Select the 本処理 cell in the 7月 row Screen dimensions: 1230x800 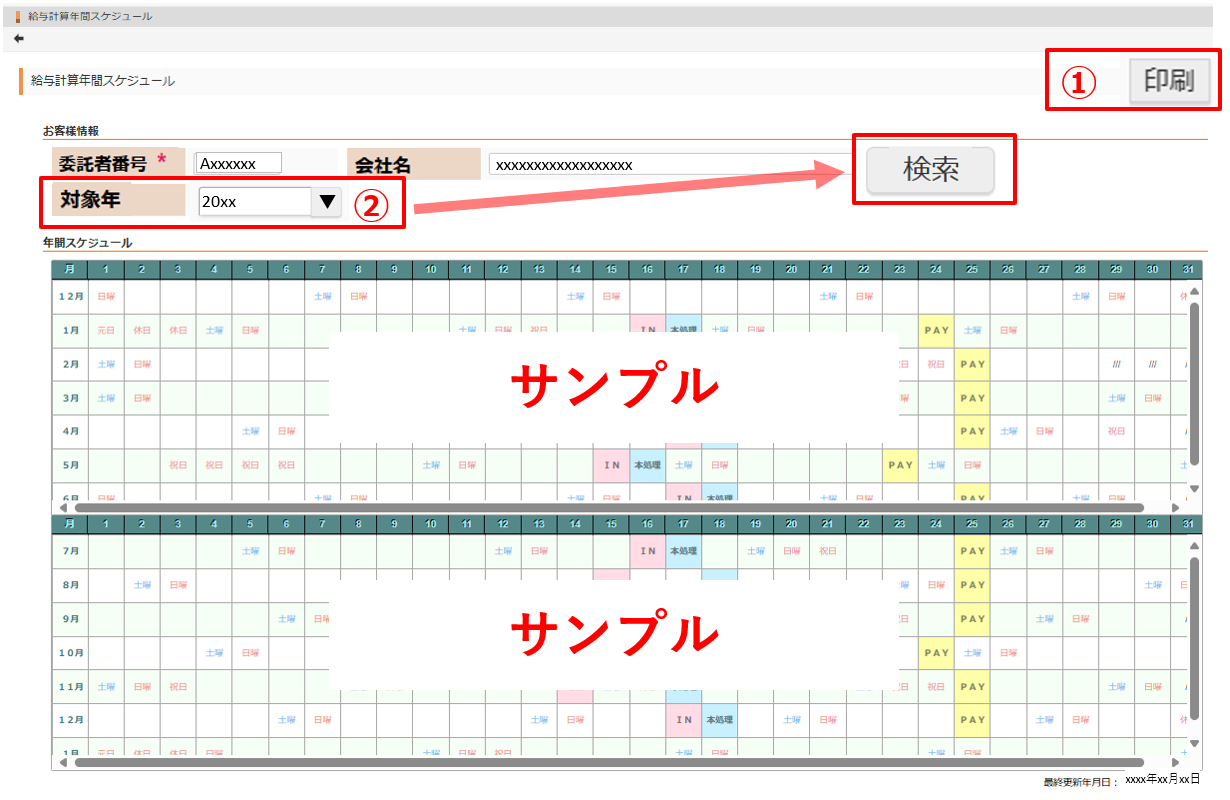point(683,551)
